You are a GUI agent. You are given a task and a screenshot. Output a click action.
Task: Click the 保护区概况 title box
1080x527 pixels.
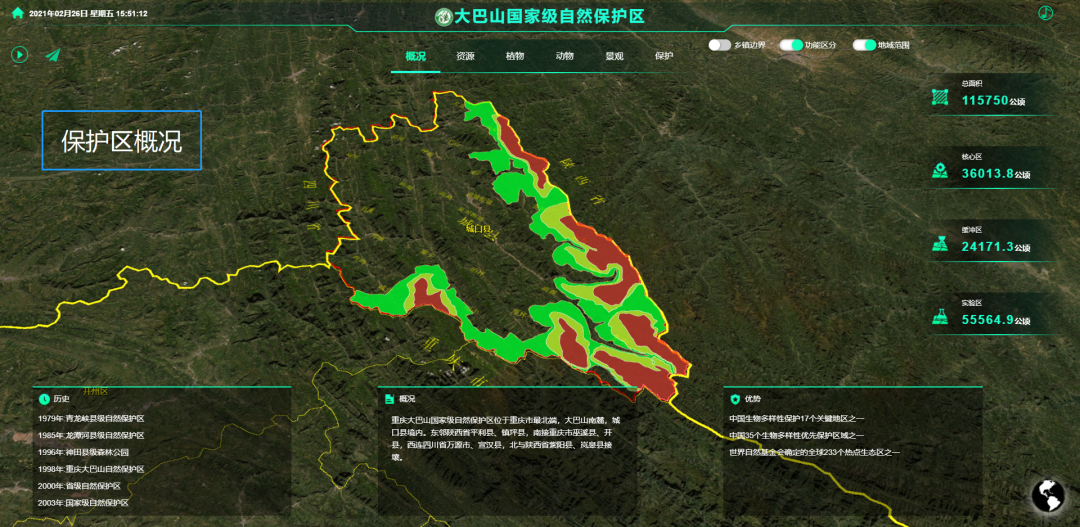click(121, 141)
